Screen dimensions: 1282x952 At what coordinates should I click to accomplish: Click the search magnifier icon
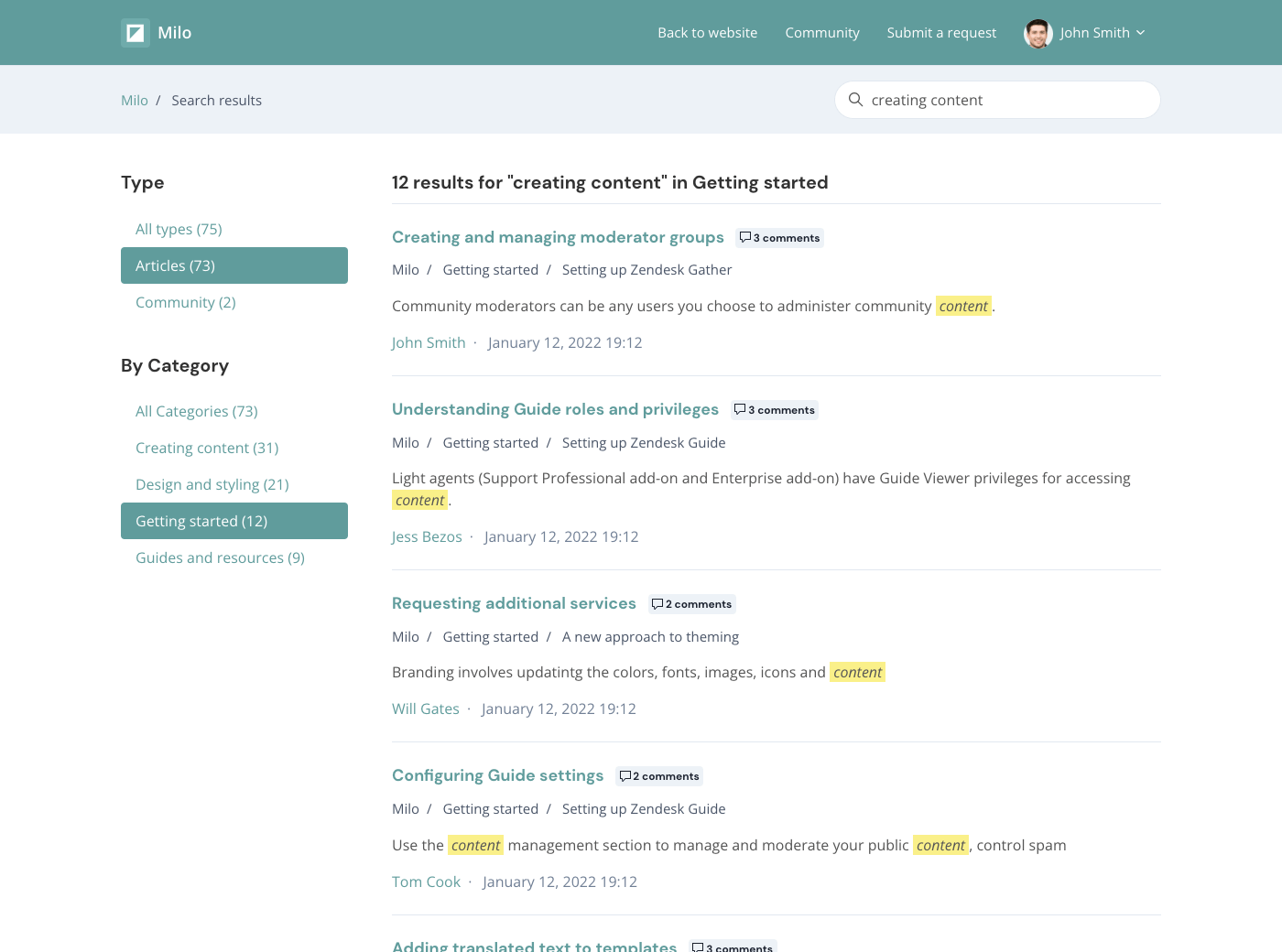coord(855,100)
